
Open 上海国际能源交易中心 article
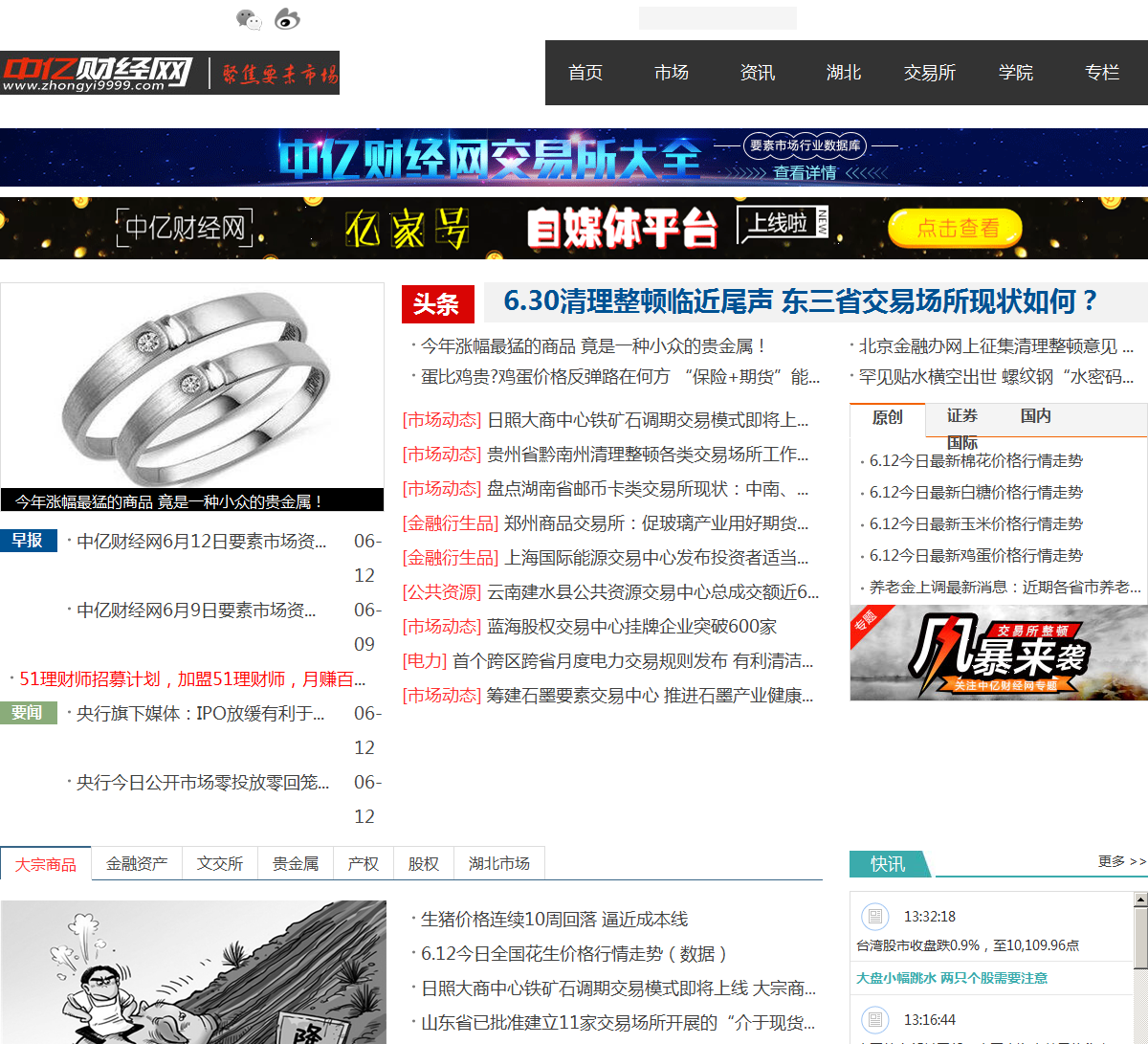[656, 558]
